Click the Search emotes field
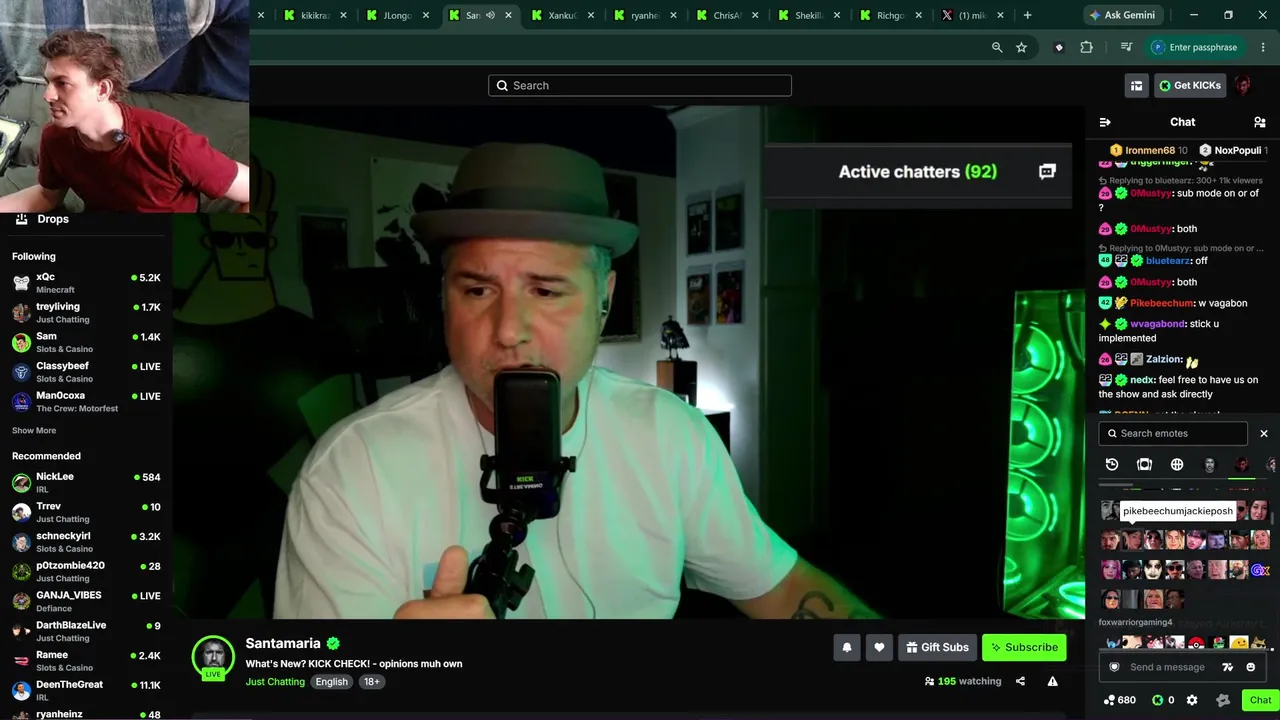The image size is (1280, 720). (1173, 434)
